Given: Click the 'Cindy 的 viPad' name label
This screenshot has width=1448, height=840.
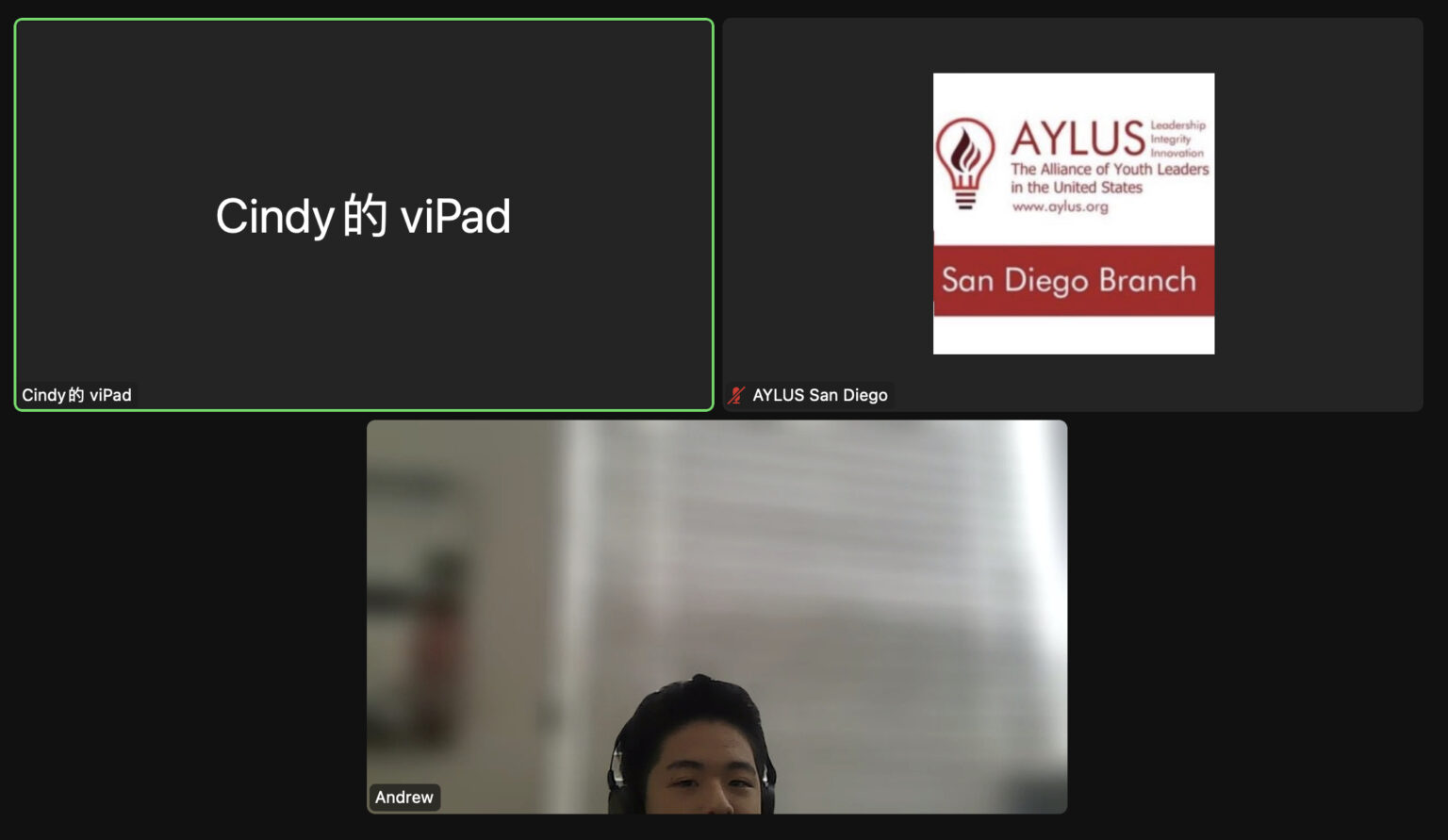Looking at the screenshot, I should click(77, 395).
